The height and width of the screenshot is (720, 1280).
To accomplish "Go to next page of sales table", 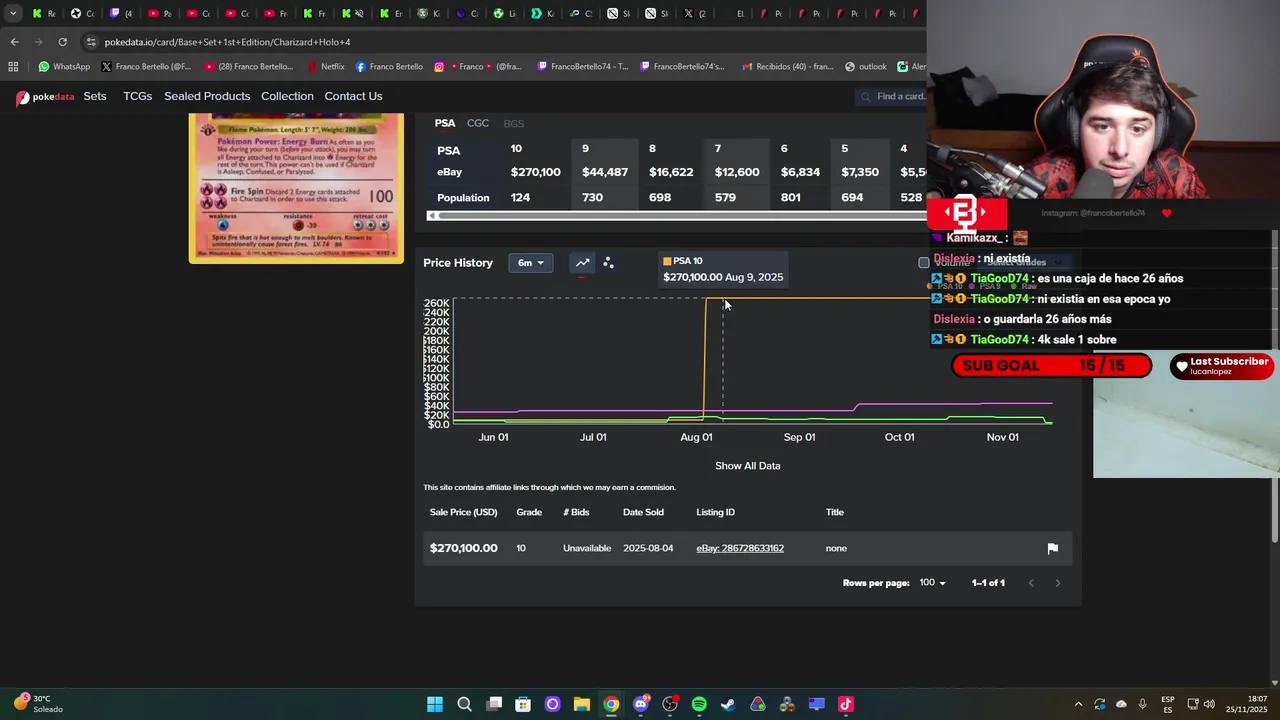I will coord(1057,583).
